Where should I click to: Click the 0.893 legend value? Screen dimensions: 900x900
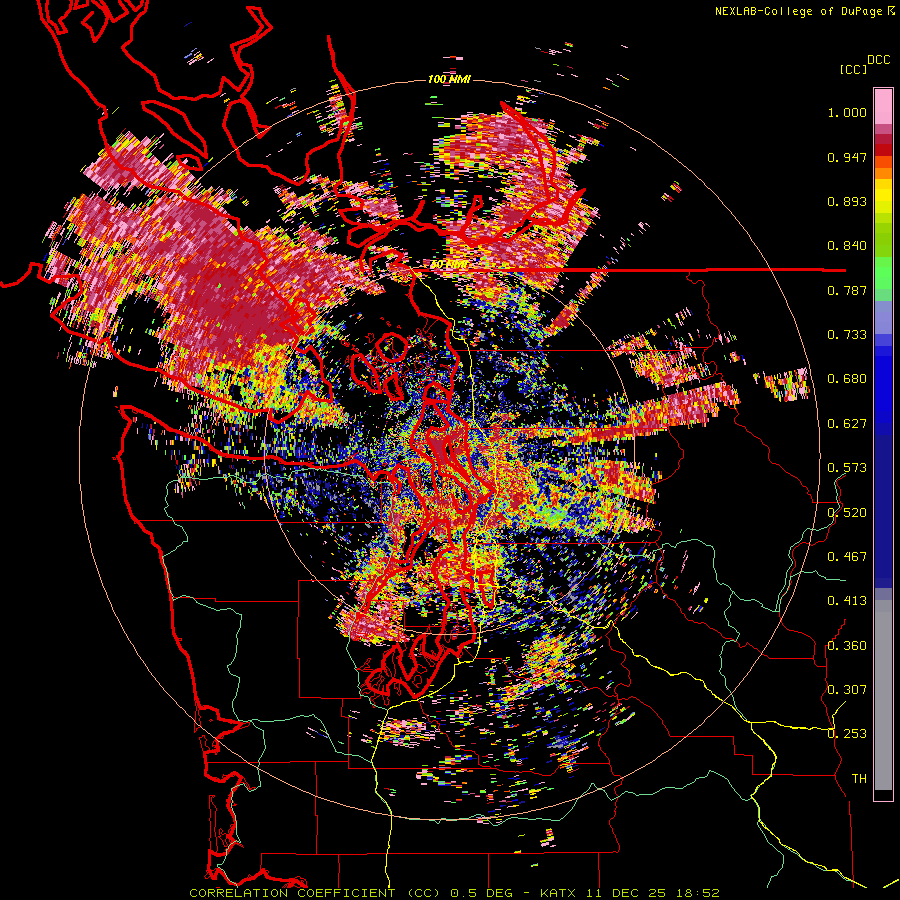[x=847, y=201]
